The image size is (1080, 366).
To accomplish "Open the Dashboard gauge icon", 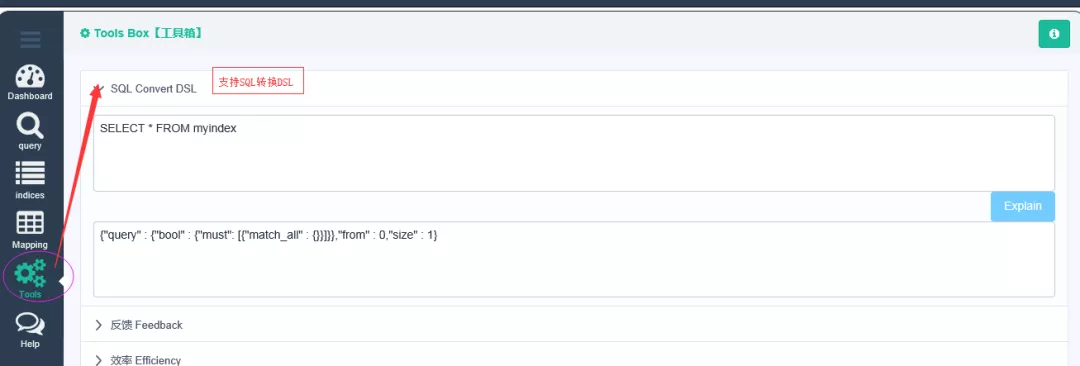I will (x=30, y=77).
